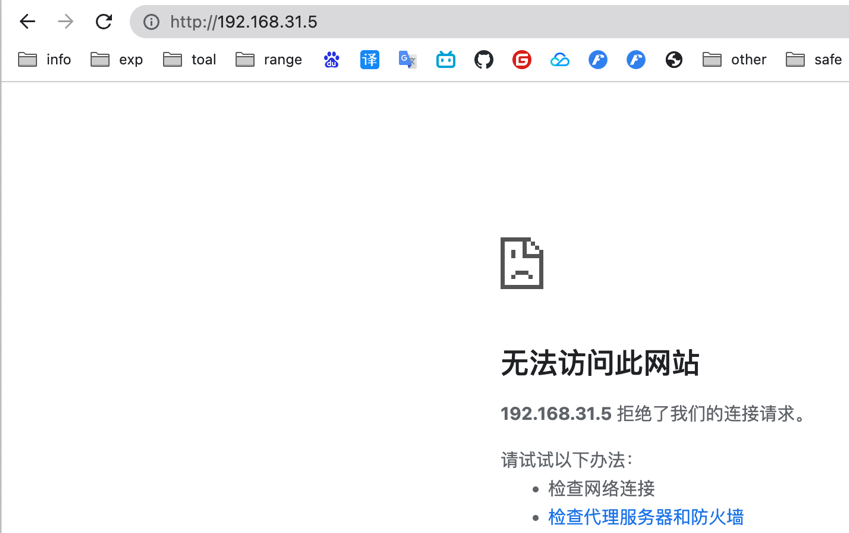849x533 pixels.
Task: Open the blue cloud bookmark
Action: pos(560,60)
